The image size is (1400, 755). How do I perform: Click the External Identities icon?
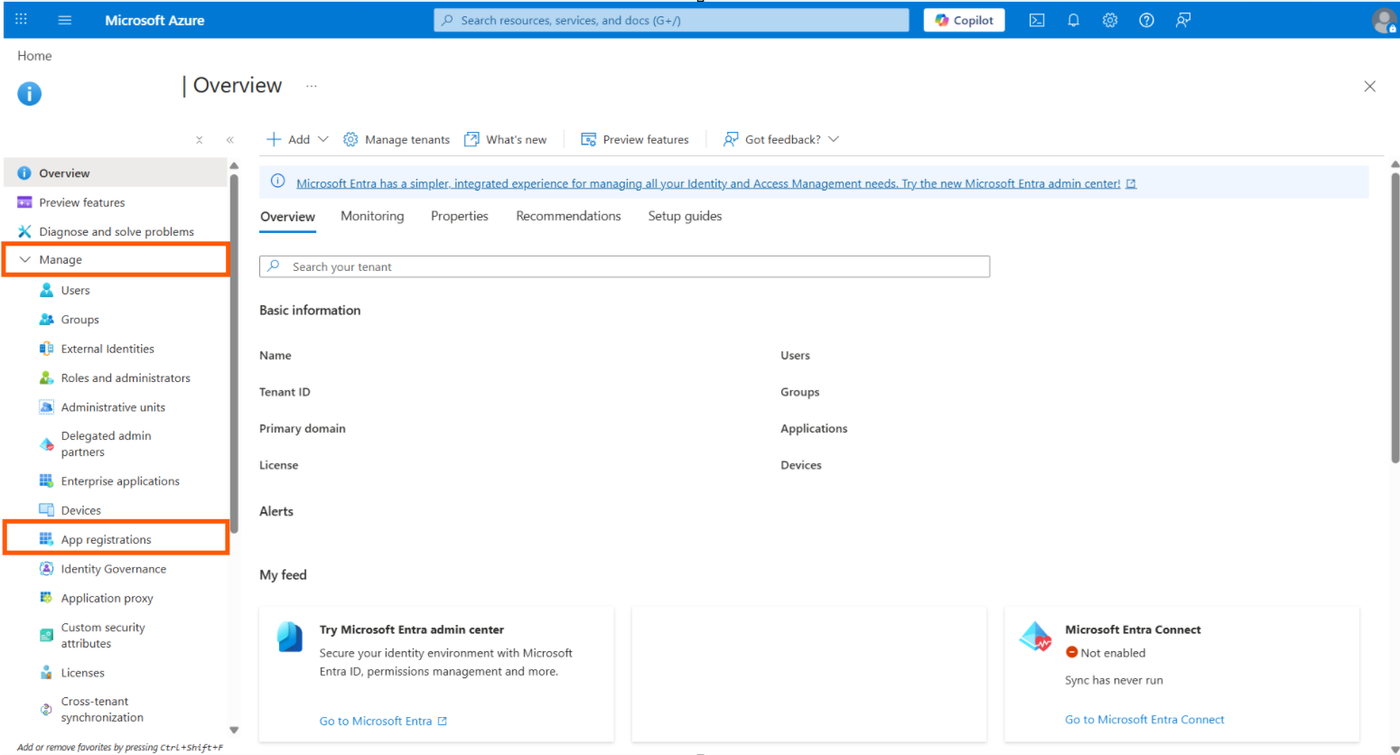click(46, 348)
